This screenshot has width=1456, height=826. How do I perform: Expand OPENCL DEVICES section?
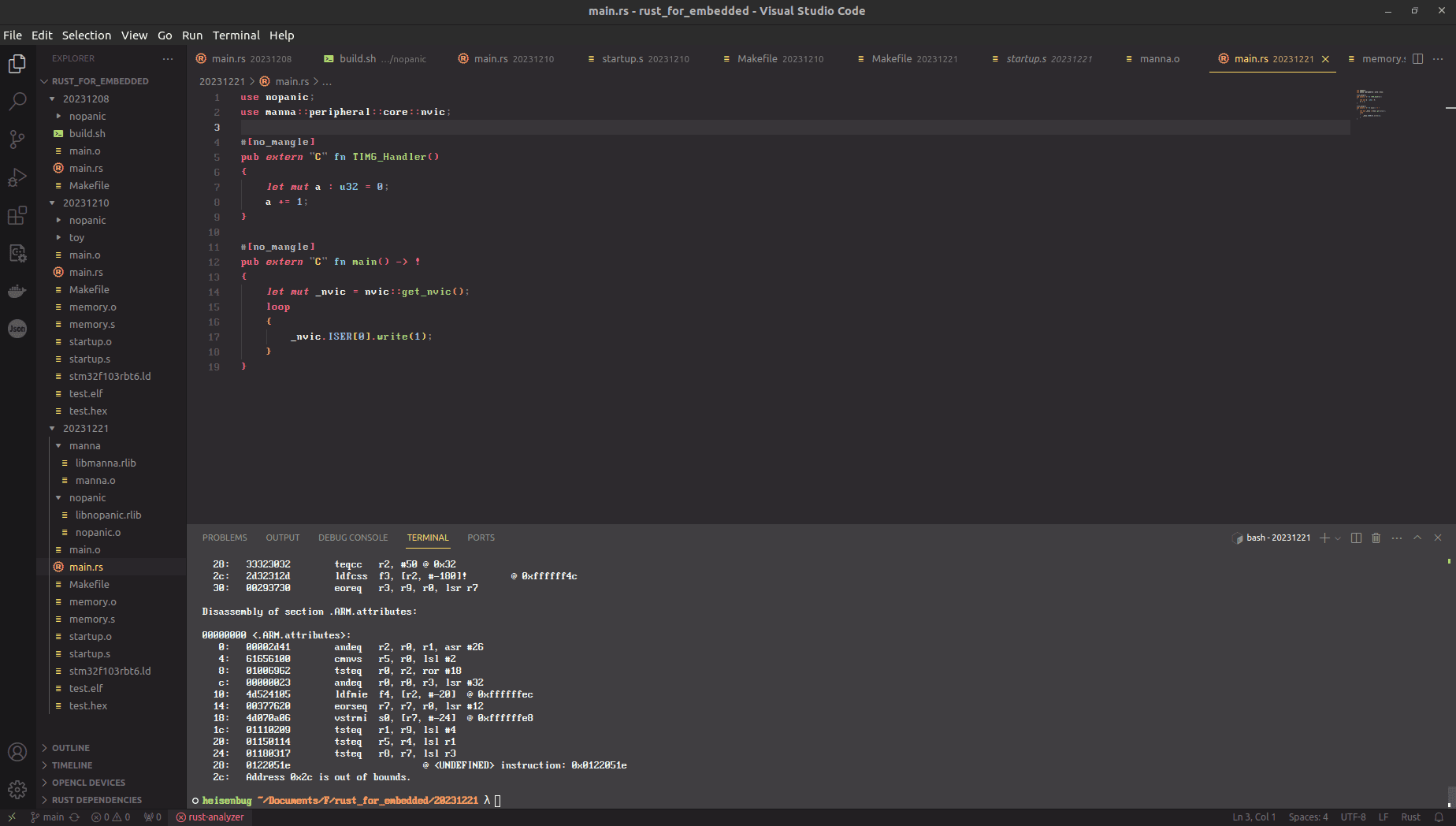112,783
